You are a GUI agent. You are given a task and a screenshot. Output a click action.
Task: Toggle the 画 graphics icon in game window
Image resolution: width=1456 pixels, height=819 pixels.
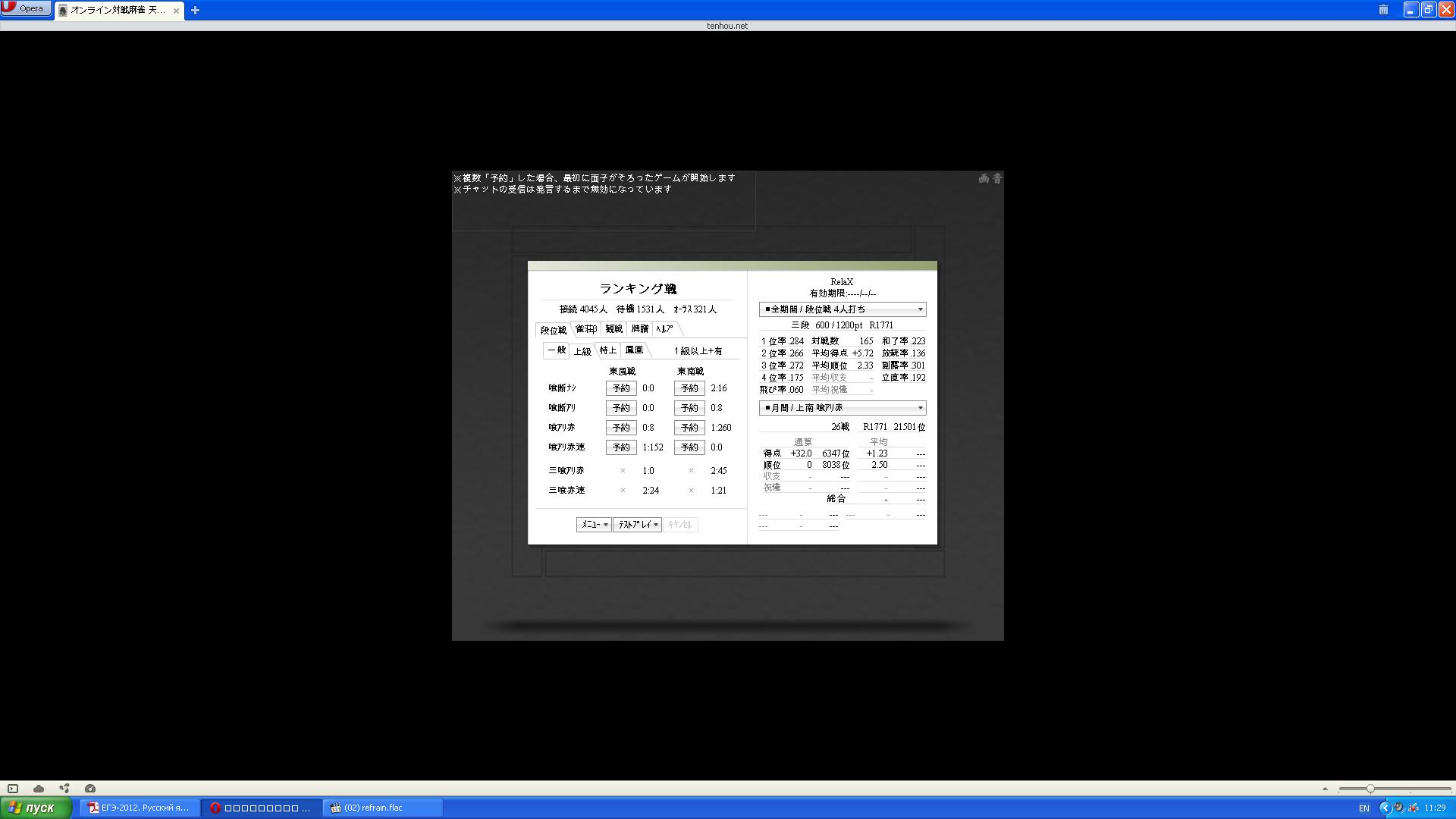(984, 178)
